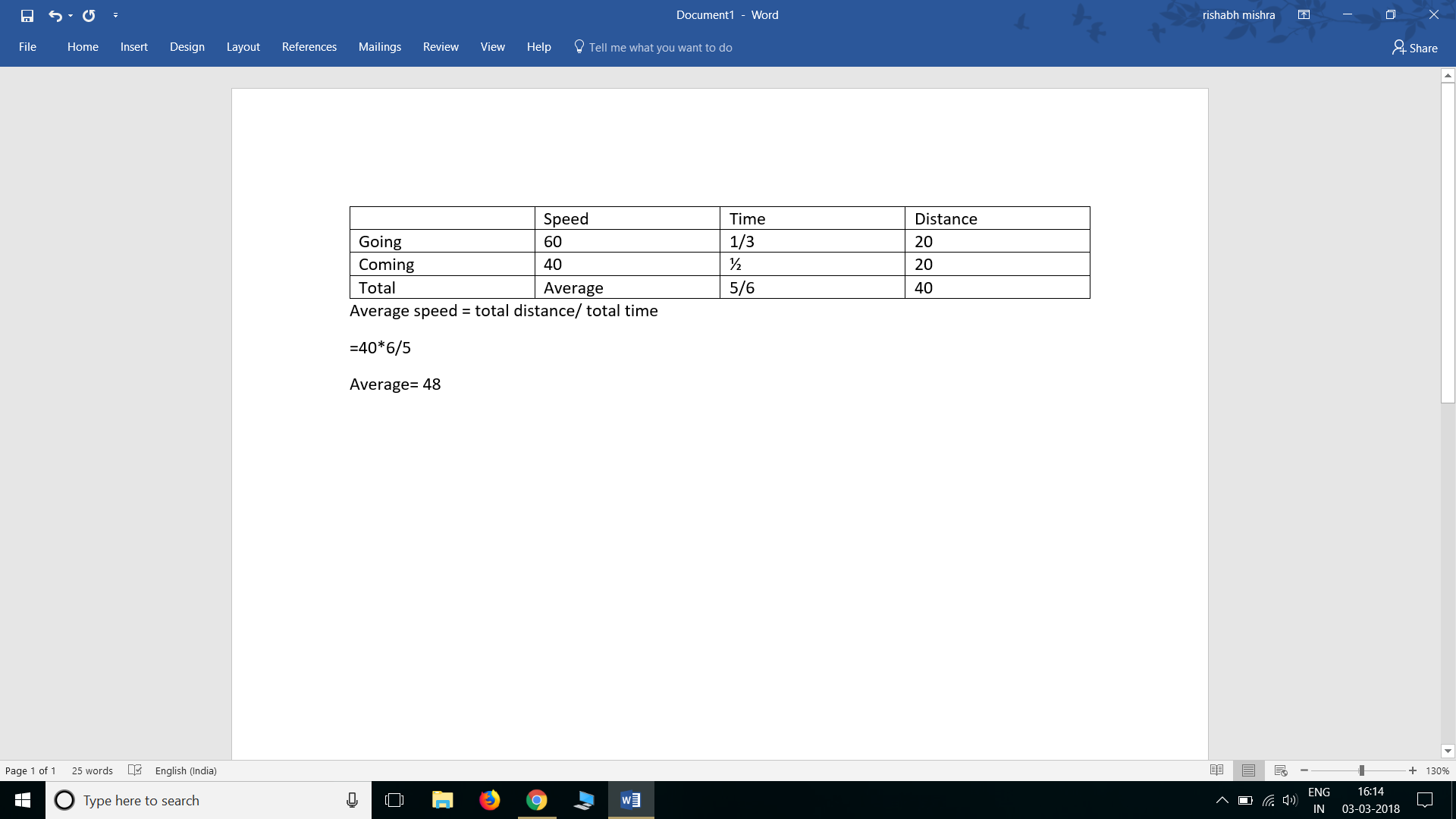Open the volume control in system tray
The image size is (1456, 819).
tap(1289, 800)
